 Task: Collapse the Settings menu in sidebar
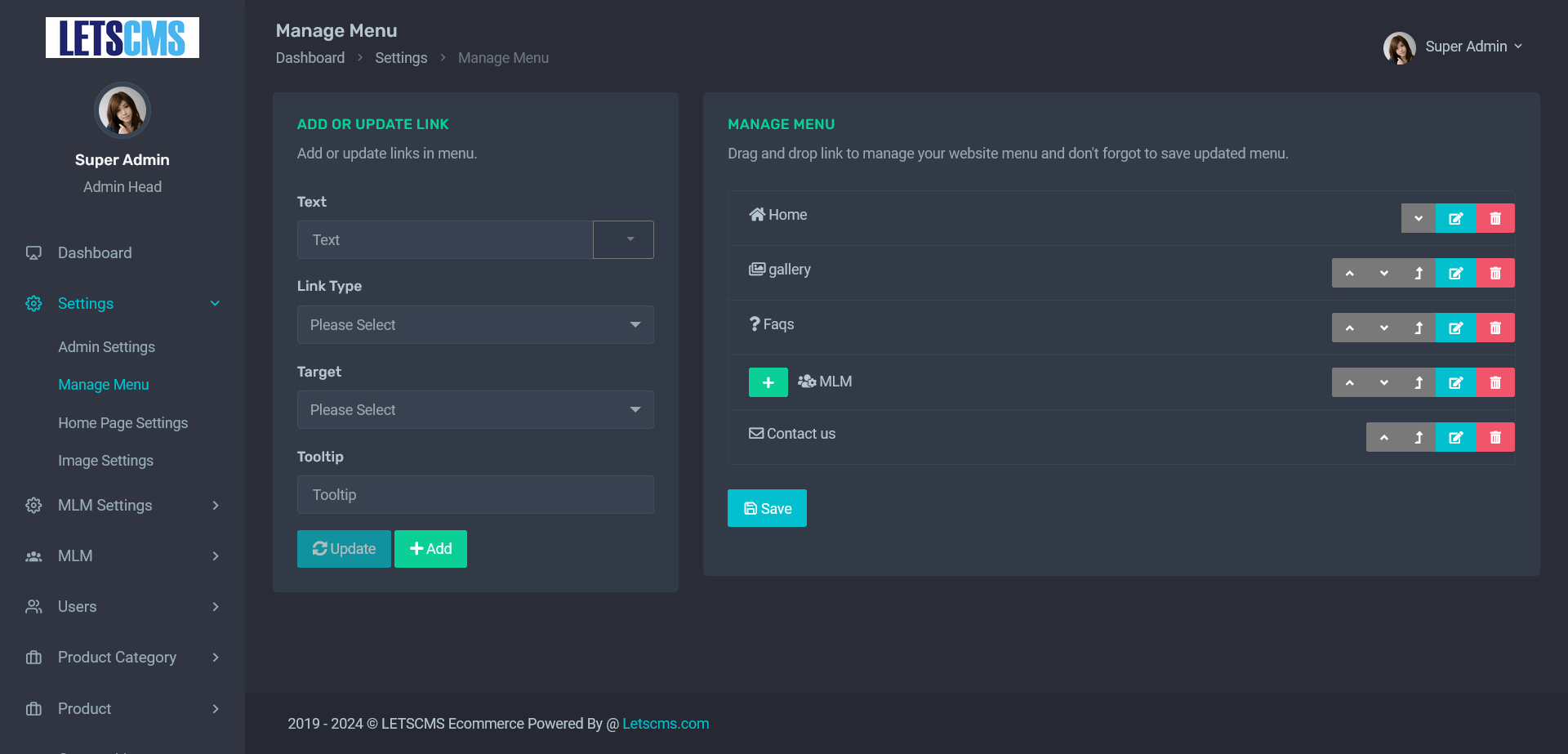tap(85, 303)
